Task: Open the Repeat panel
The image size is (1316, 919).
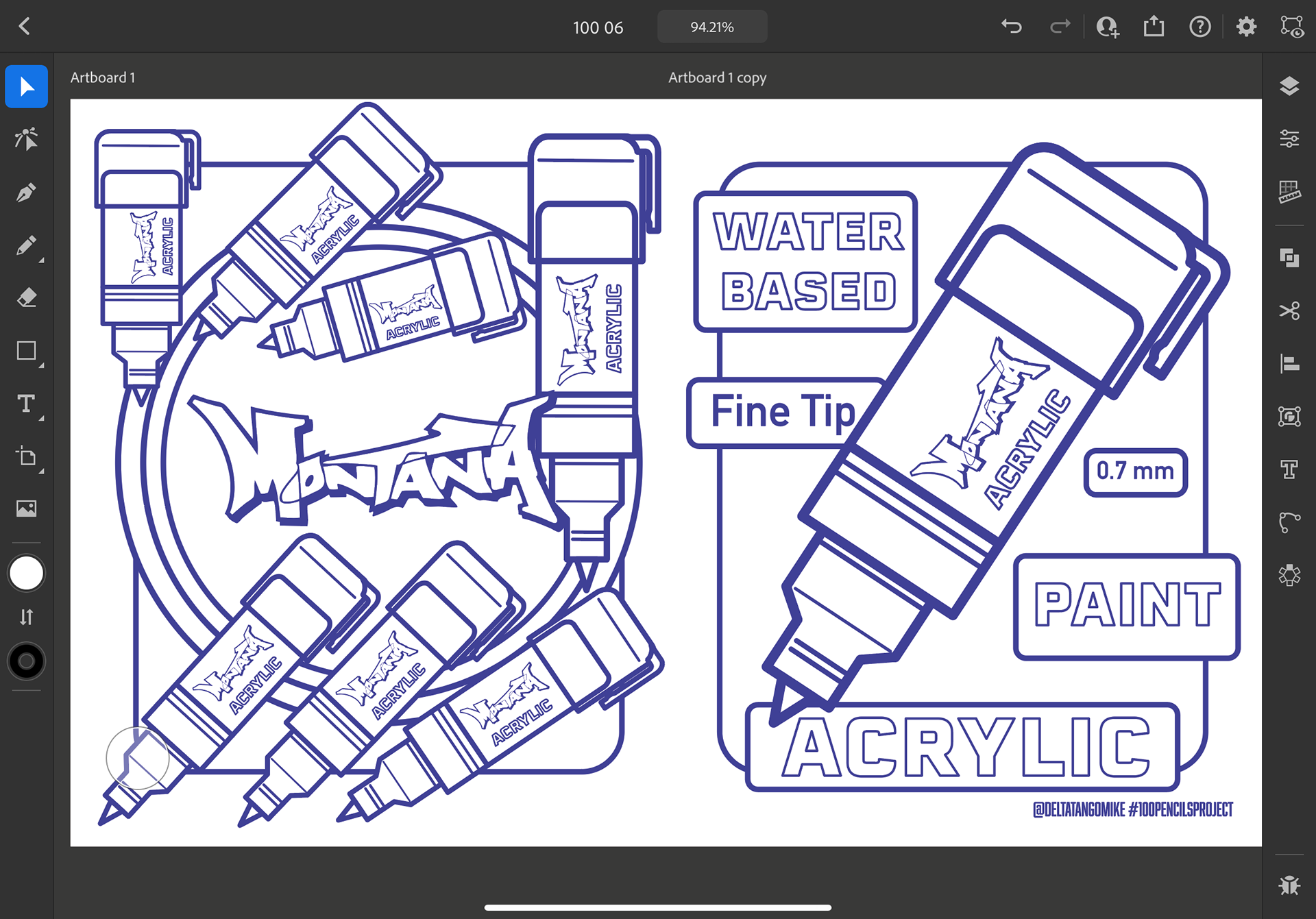Action: 1289,575
